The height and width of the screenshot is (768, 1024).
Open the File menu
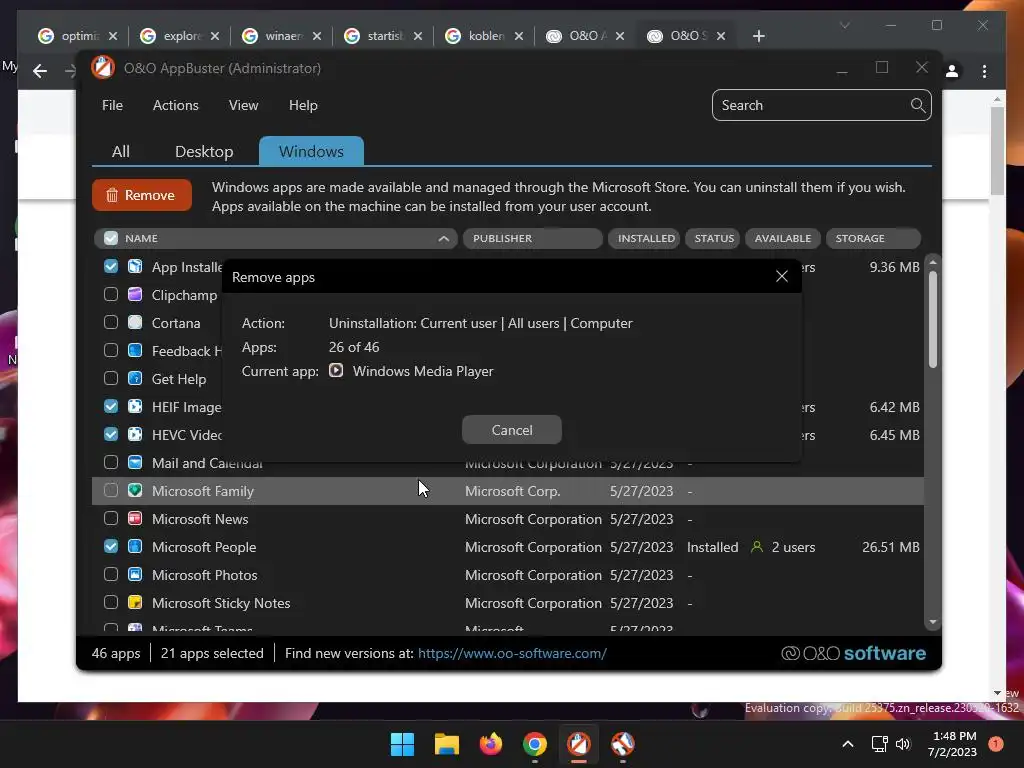click(112, 105)
